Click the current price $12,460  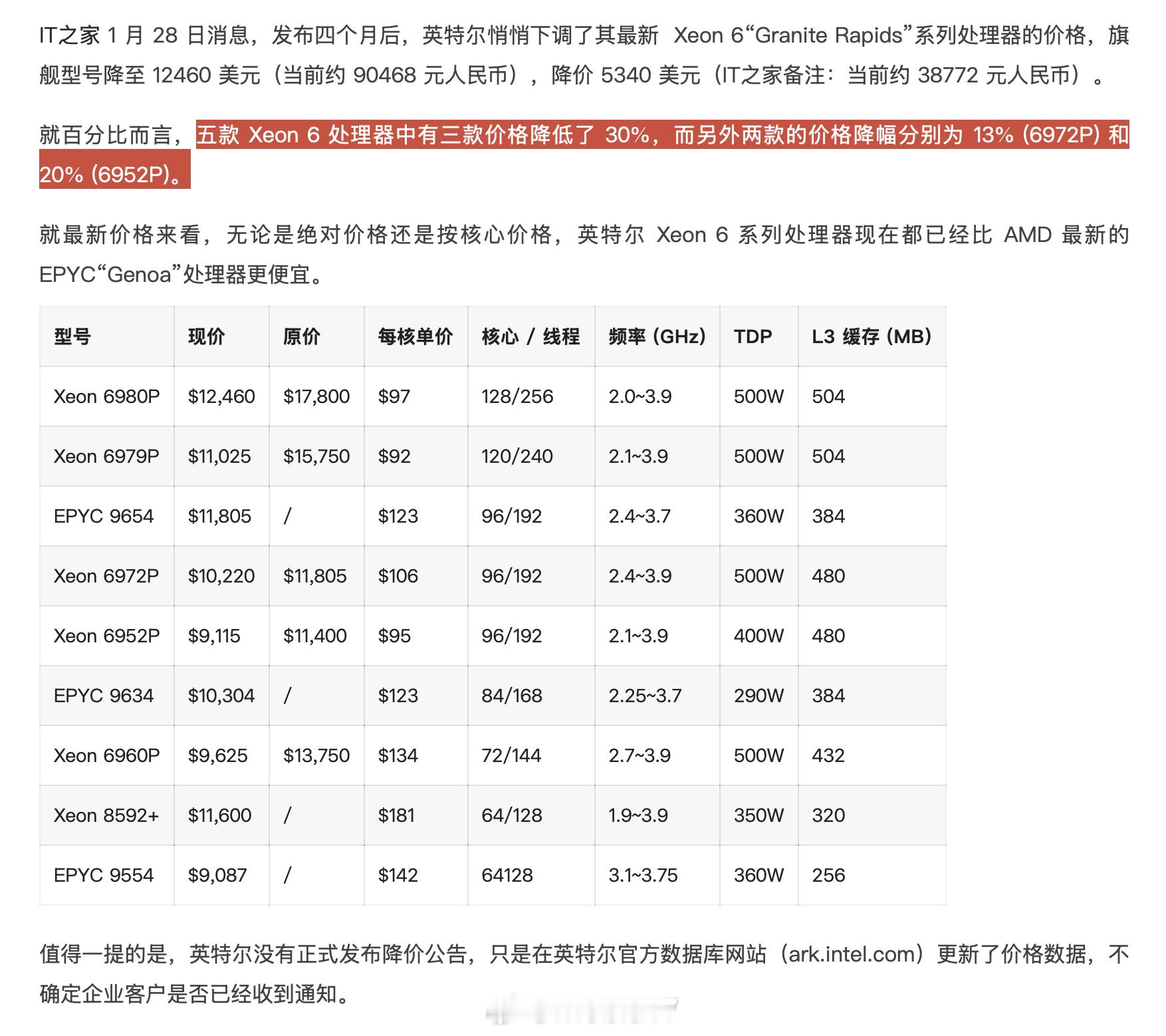coord(221,396)
